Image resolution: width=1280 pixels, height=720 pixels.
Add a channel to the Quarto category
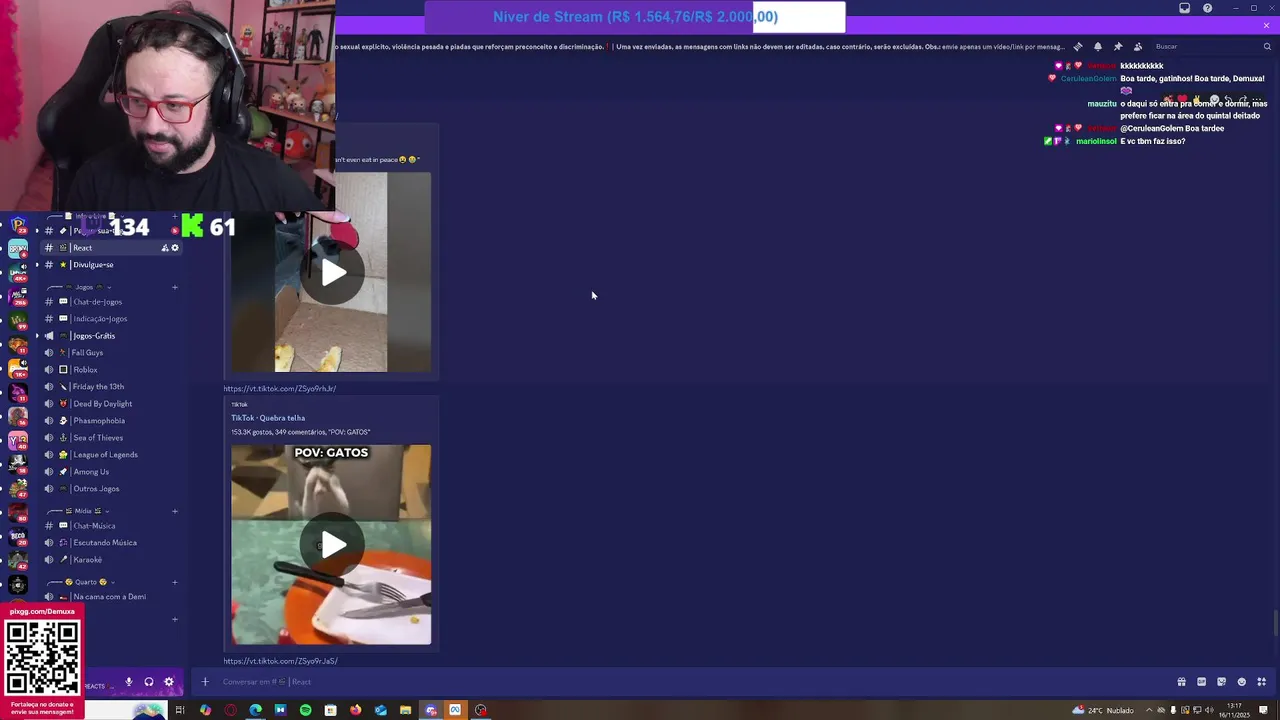(175, 582)
